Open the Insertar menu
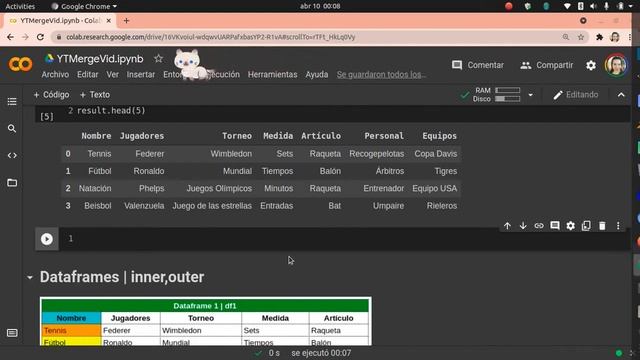 [x=141, y=75]
